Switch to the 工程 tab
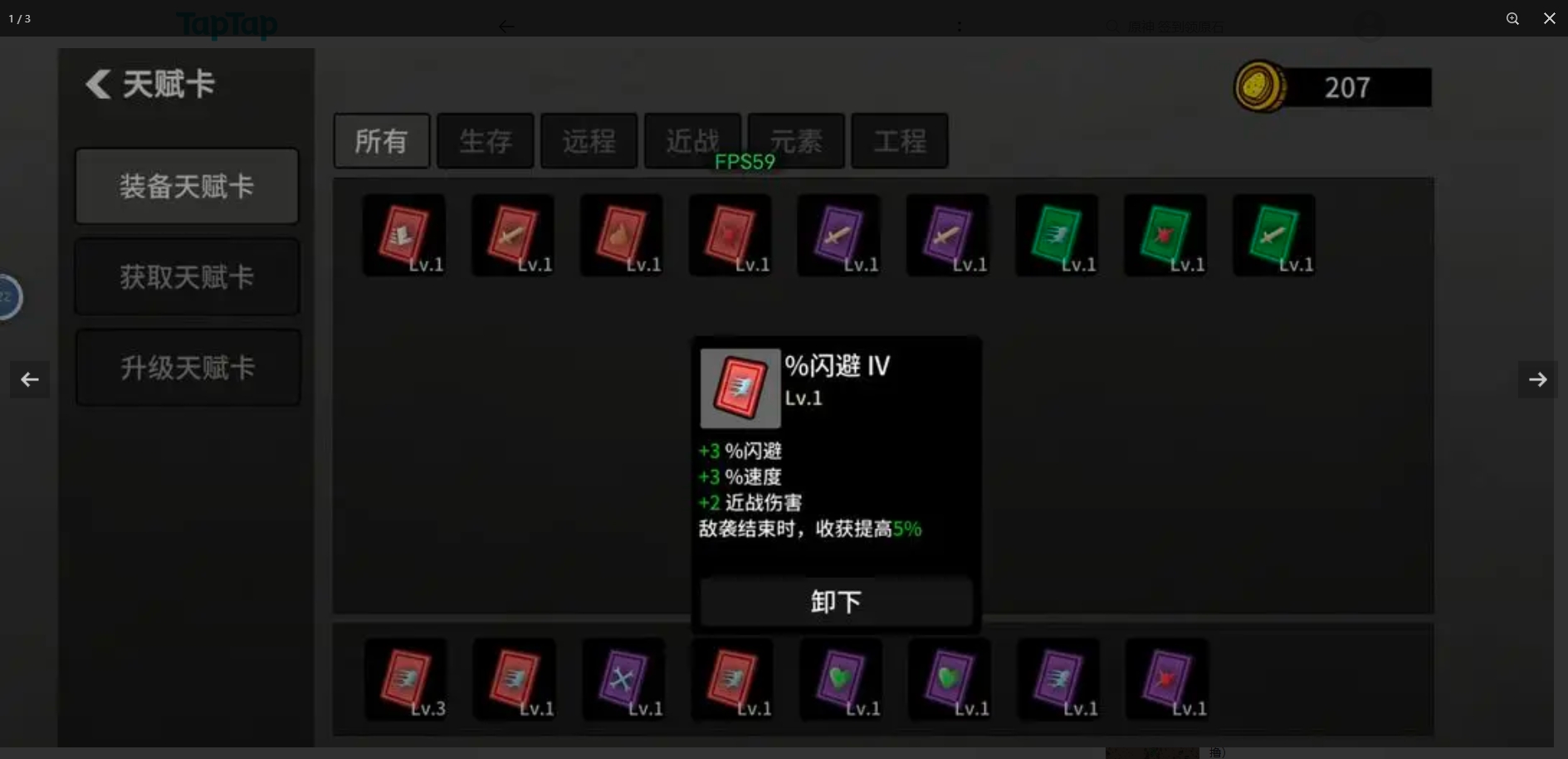This screenshot has width=1568, height=759. pyautogui.click(x=900, y=141)
